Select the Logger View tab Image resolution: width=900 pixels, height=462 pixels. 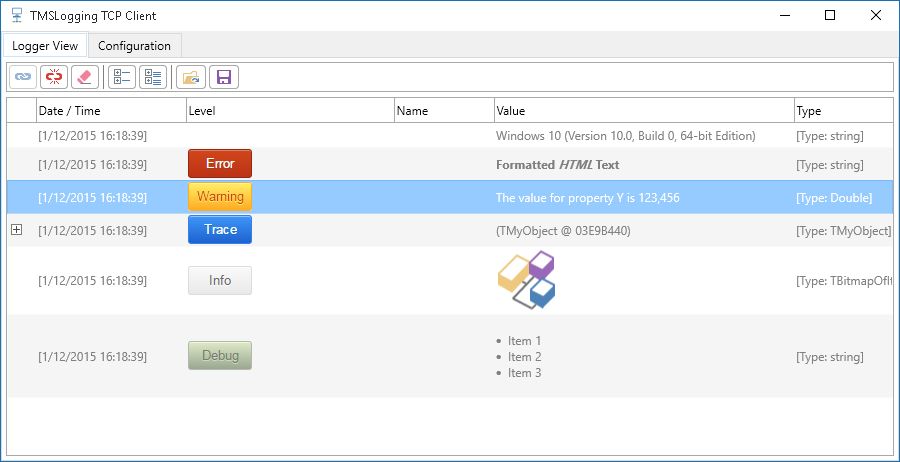coord(45,46)
